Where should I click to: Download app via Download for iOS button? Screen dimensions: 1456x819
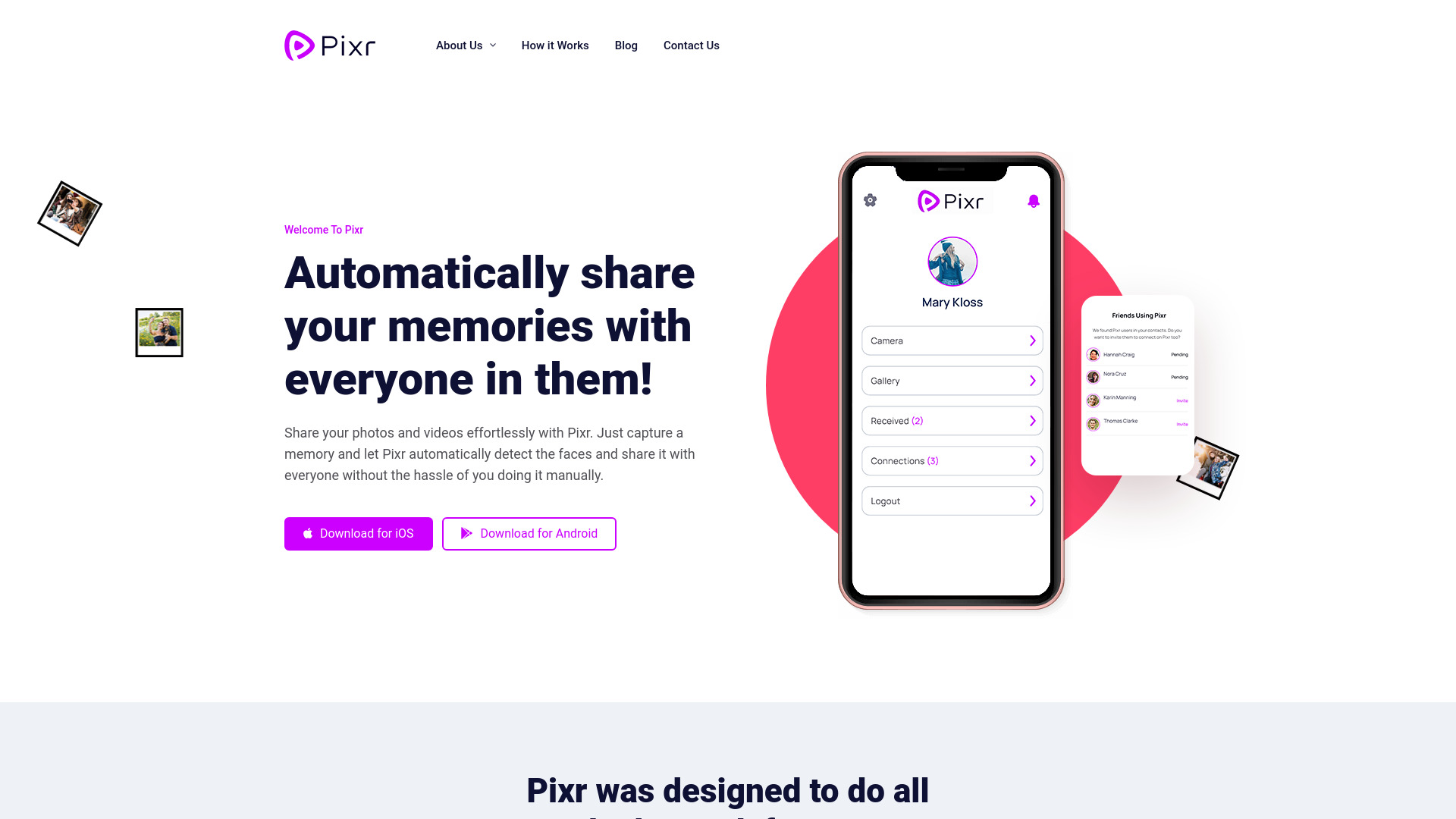coord(358,533)
